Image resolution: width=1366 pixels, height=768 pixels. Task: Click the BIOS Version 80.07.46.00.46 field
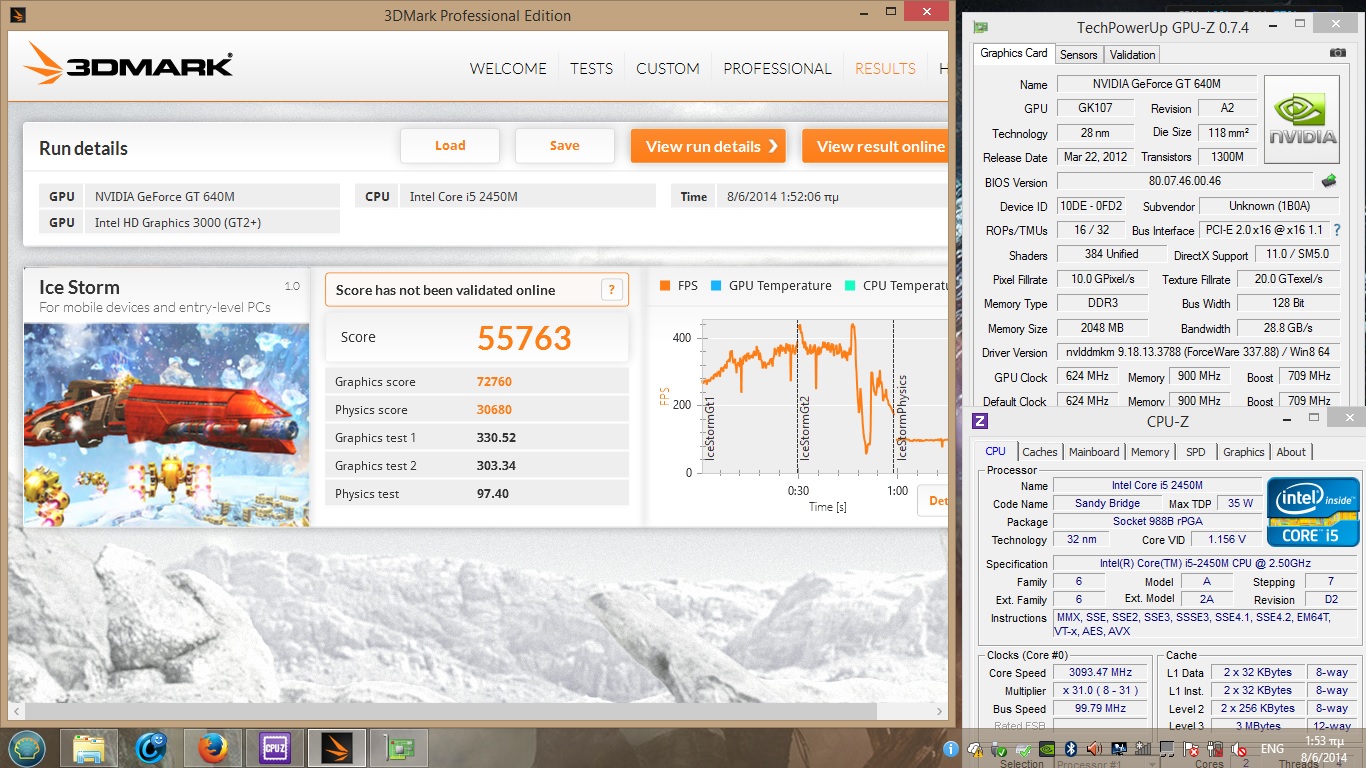pos(1185,182)
